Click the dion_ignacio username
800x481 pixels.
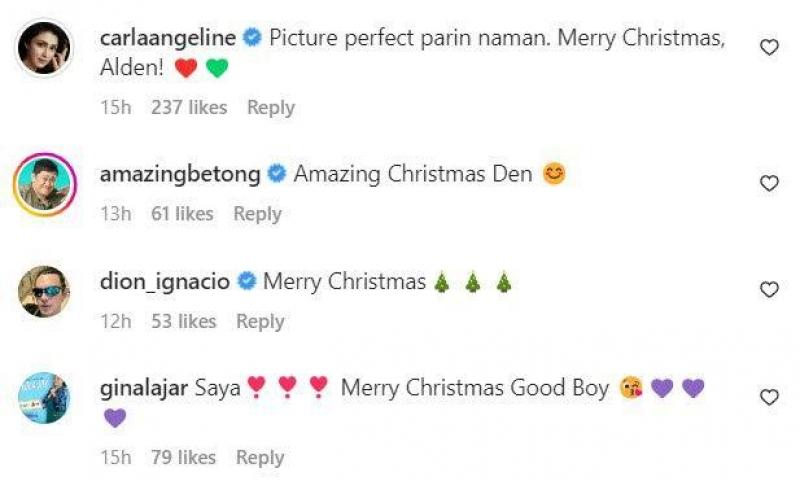[x=165, y=282]
